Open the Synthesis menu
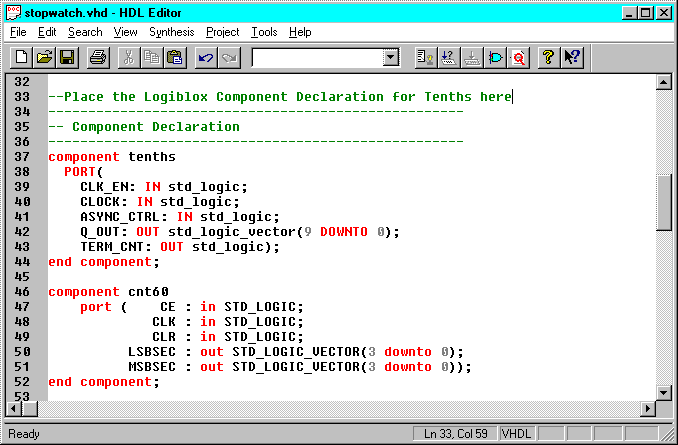678x445 pixels. point(172,32)
